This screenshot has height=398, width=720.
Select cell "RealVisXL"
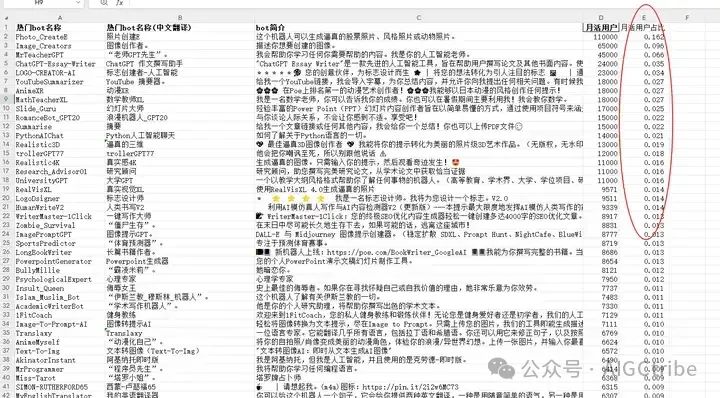pos(34,189)
